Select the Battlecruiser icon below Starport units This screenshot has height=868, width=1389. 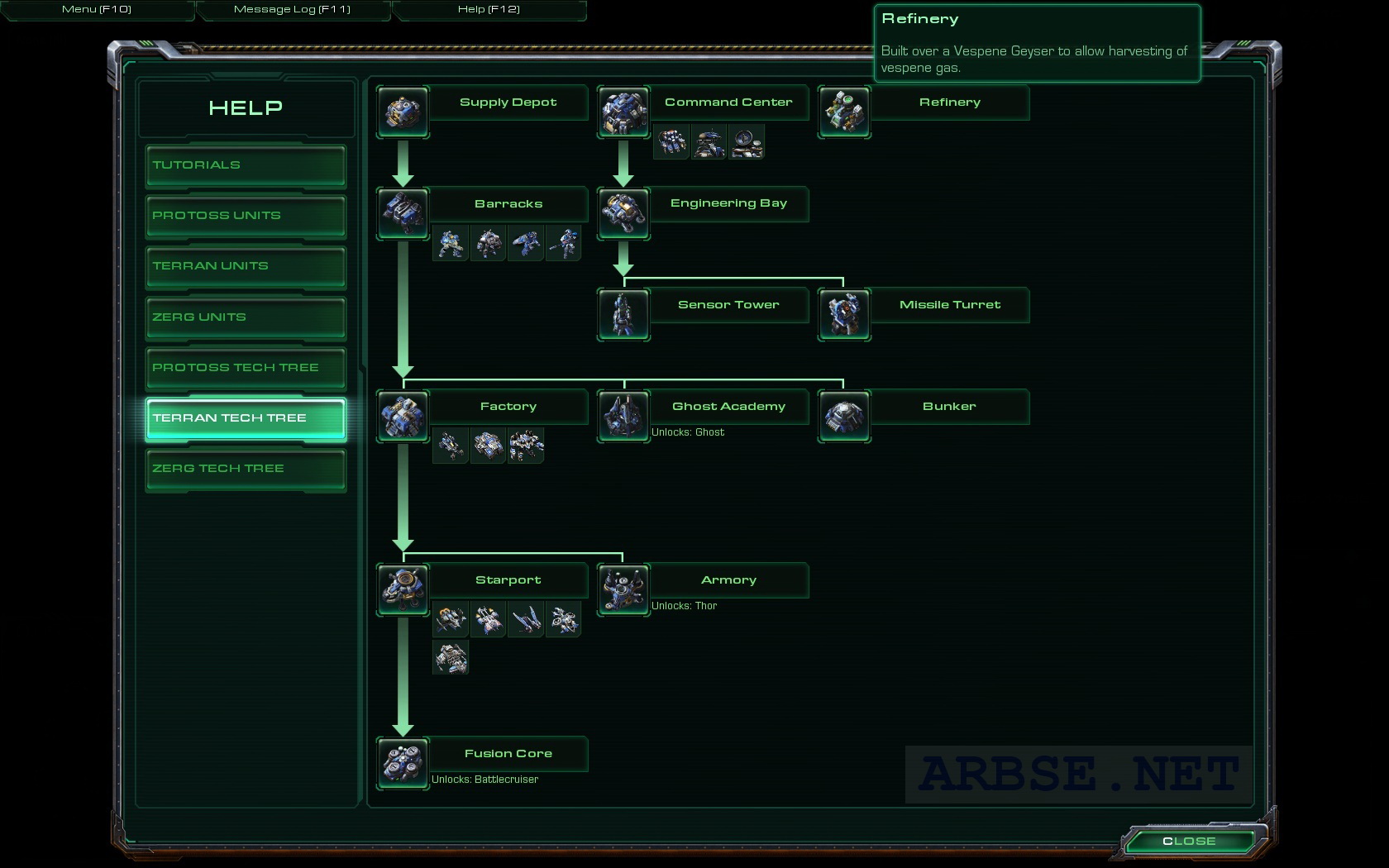451,658
